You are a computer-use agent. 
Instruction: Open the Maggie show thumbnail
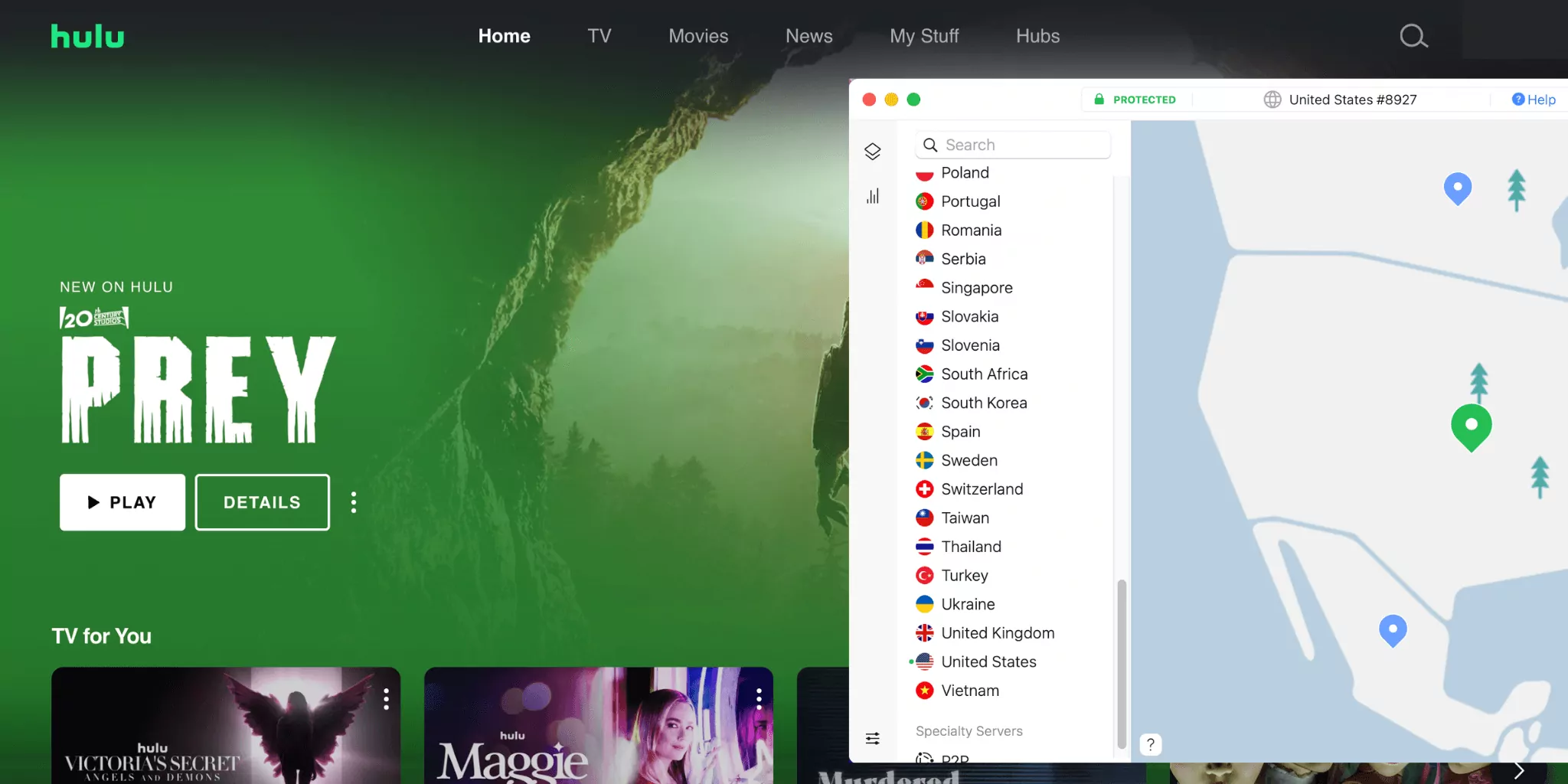point(599,725)
